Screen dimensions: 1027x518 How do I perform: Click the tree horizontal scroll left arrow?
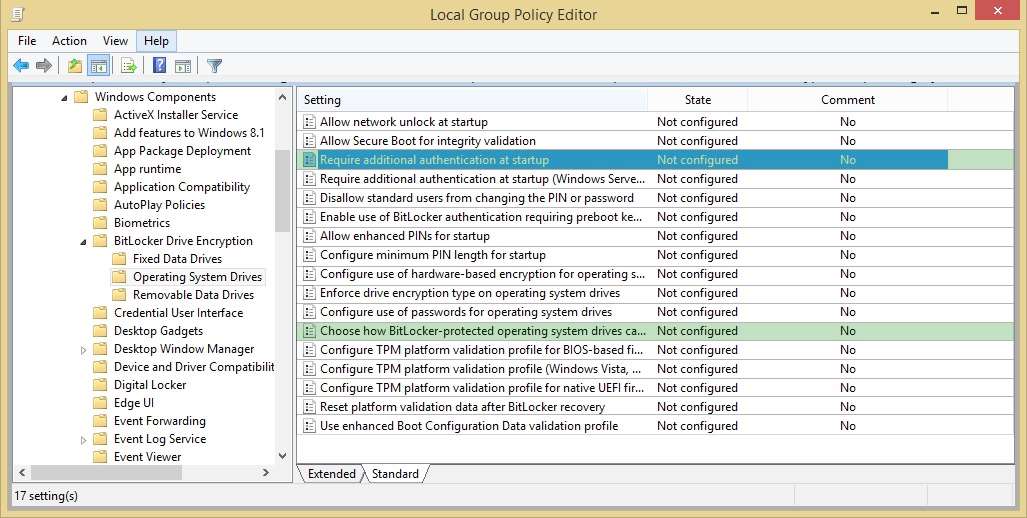click(22, 472)
